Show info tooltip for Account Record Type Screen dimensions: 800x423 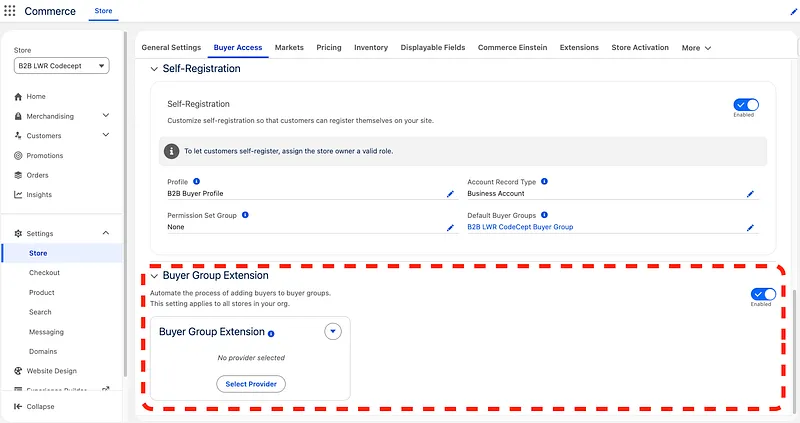click(544, 182)
